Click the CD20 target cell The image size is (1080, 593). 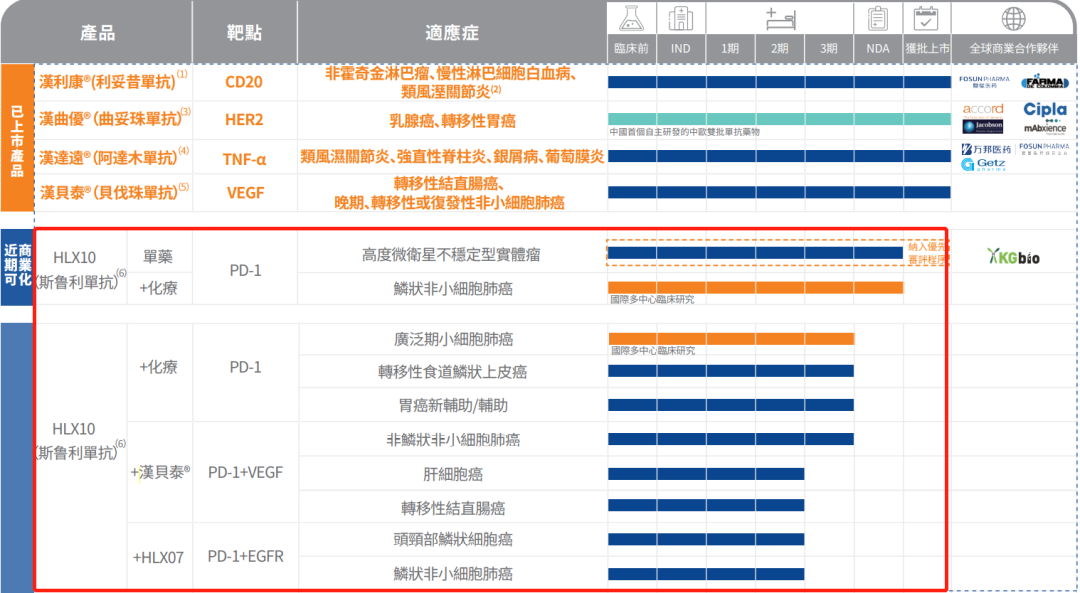[x=244, y=82]
